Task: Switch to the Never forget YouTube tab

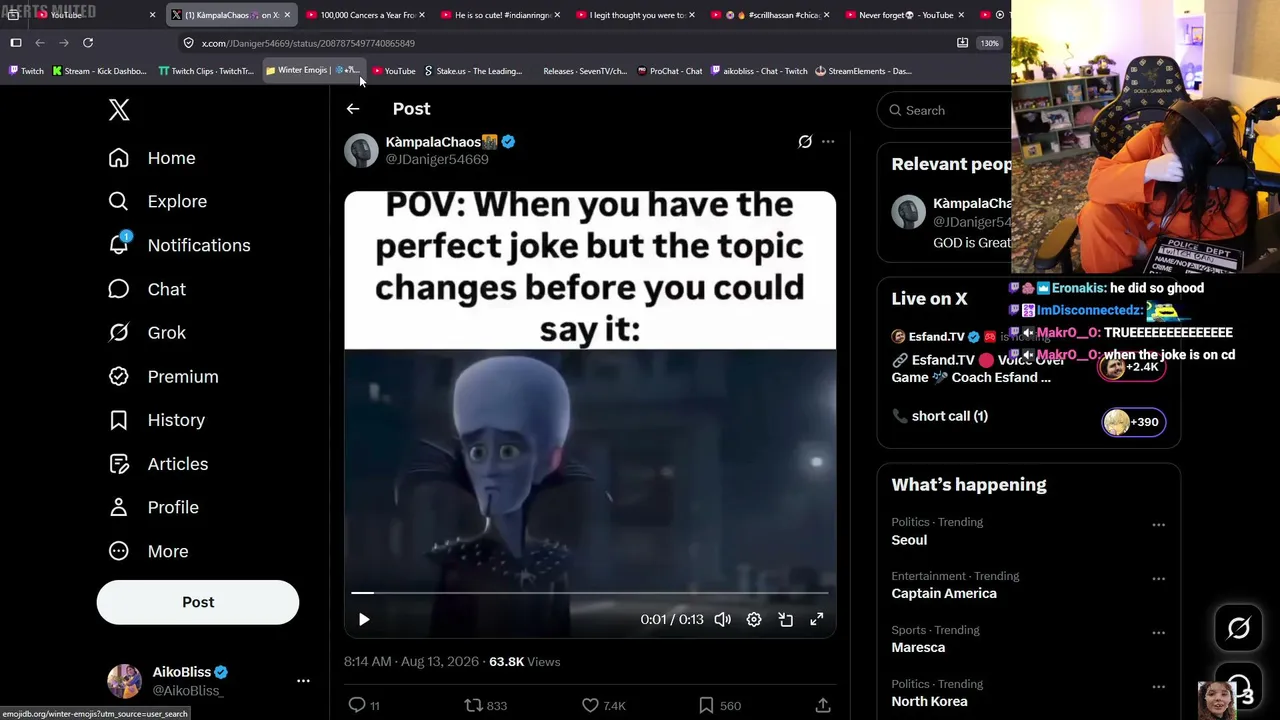Action: tap(904, 15)
